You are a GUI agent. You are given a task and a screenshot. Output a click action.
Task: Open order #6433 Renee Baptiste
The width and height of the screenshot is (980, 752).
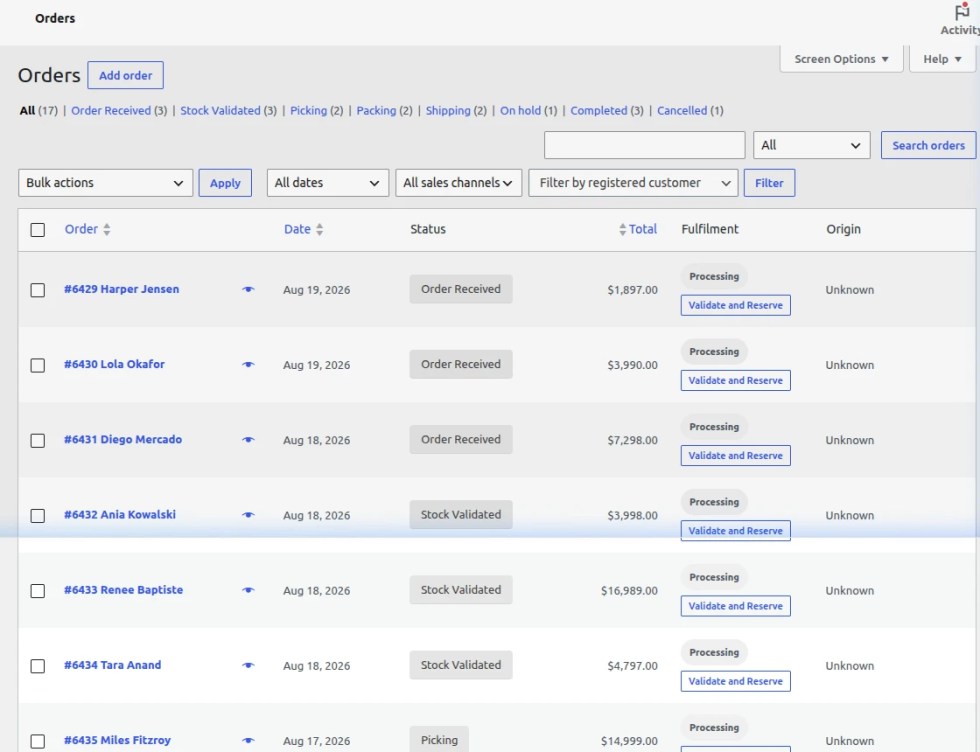(x=124, y=589)
